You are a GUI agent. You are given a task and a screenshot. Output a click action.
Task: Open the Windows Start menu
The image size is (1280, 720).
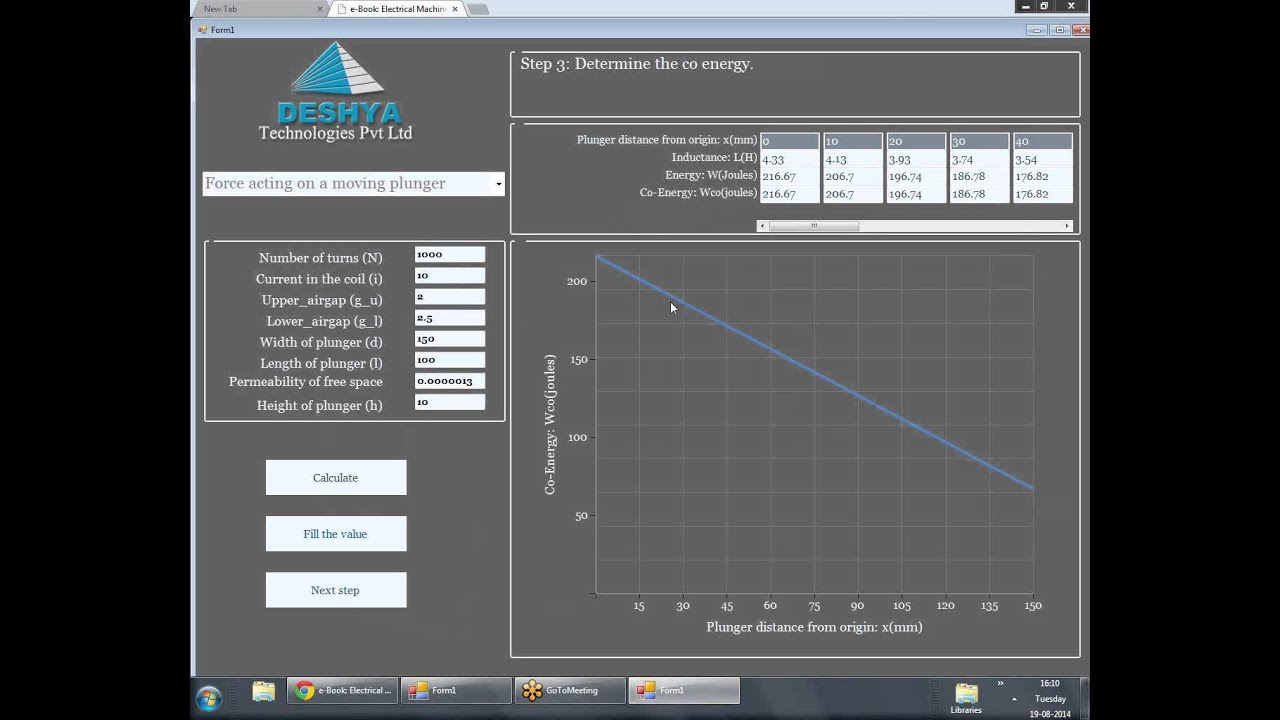click(208, 697)
